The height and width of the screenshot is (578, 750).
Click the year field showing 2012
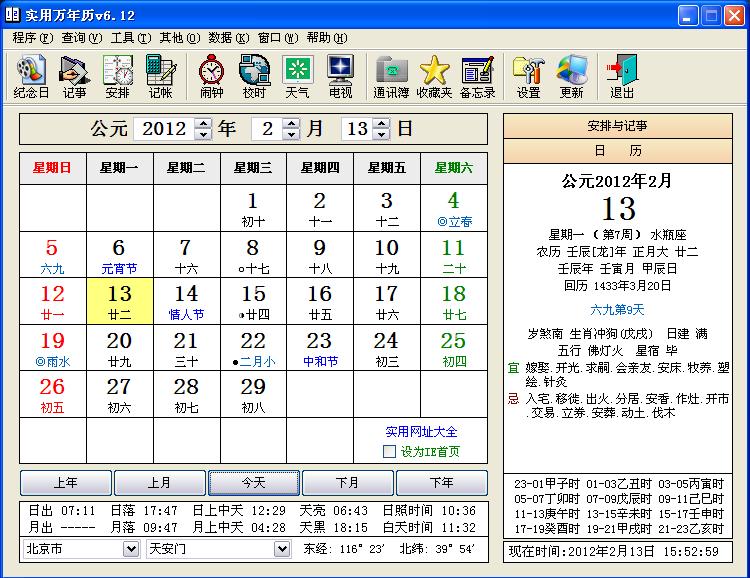click(x=164, y=129)
